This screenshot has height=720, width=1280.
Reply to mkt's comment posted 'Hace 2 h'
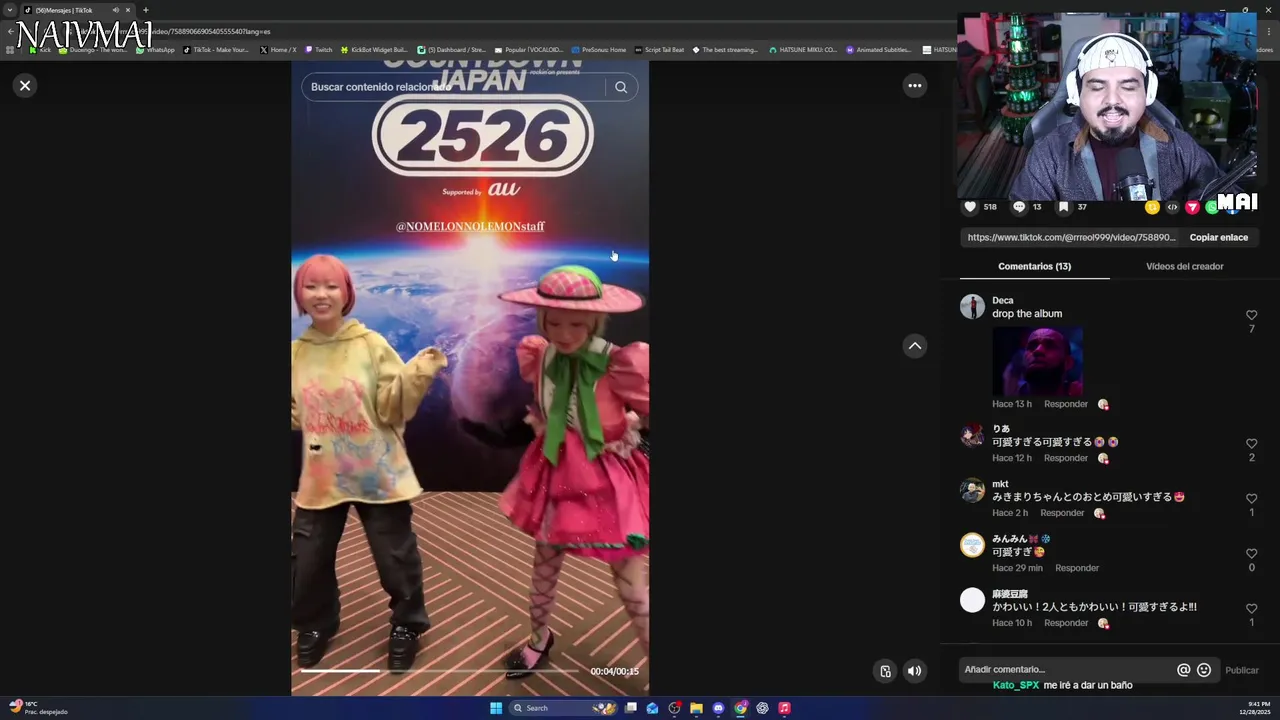tap(1062, 513)
